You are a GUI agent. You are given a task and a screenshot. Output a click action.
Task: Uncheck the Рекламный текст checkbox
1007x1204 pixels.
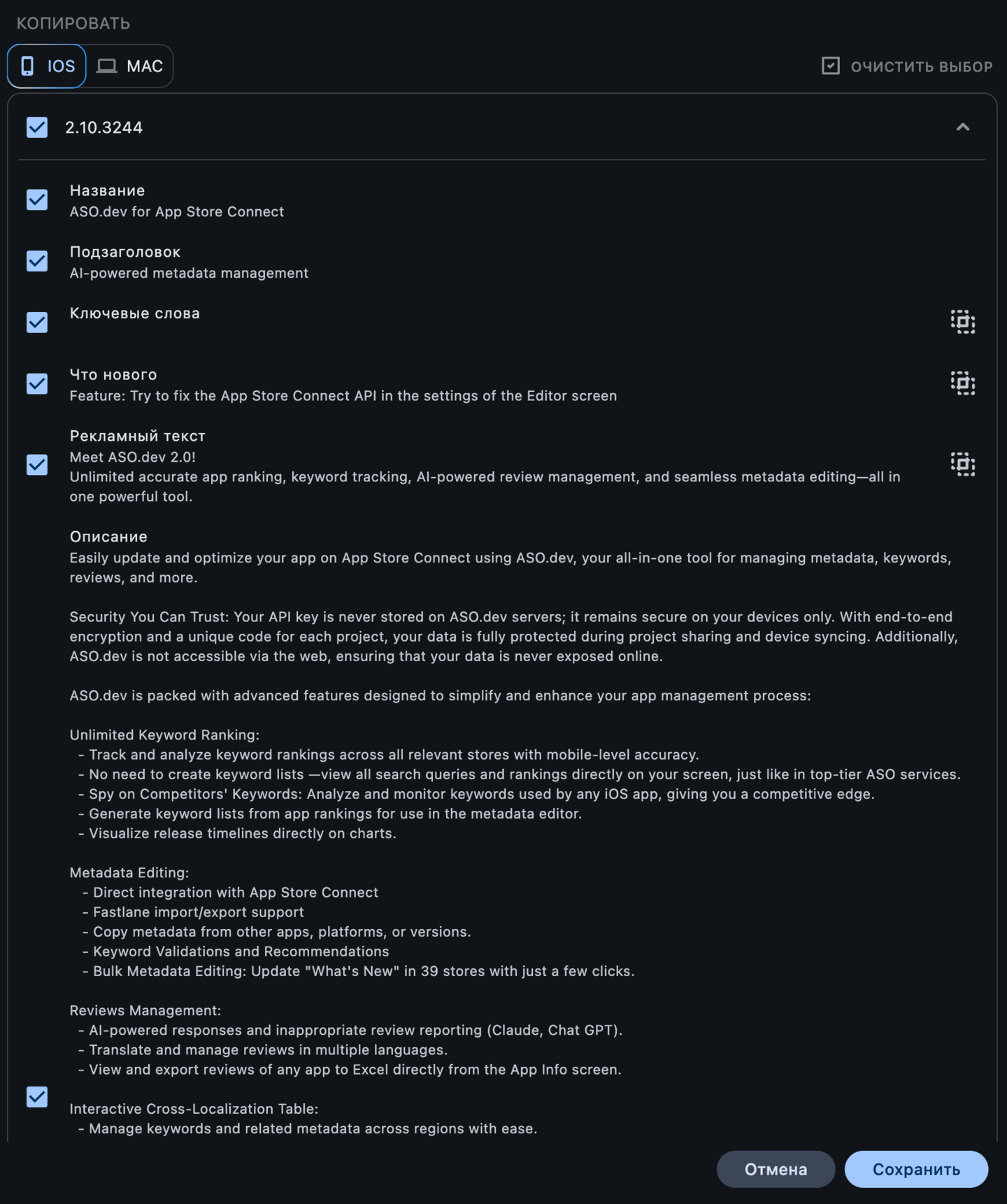[x=37, y=465]
